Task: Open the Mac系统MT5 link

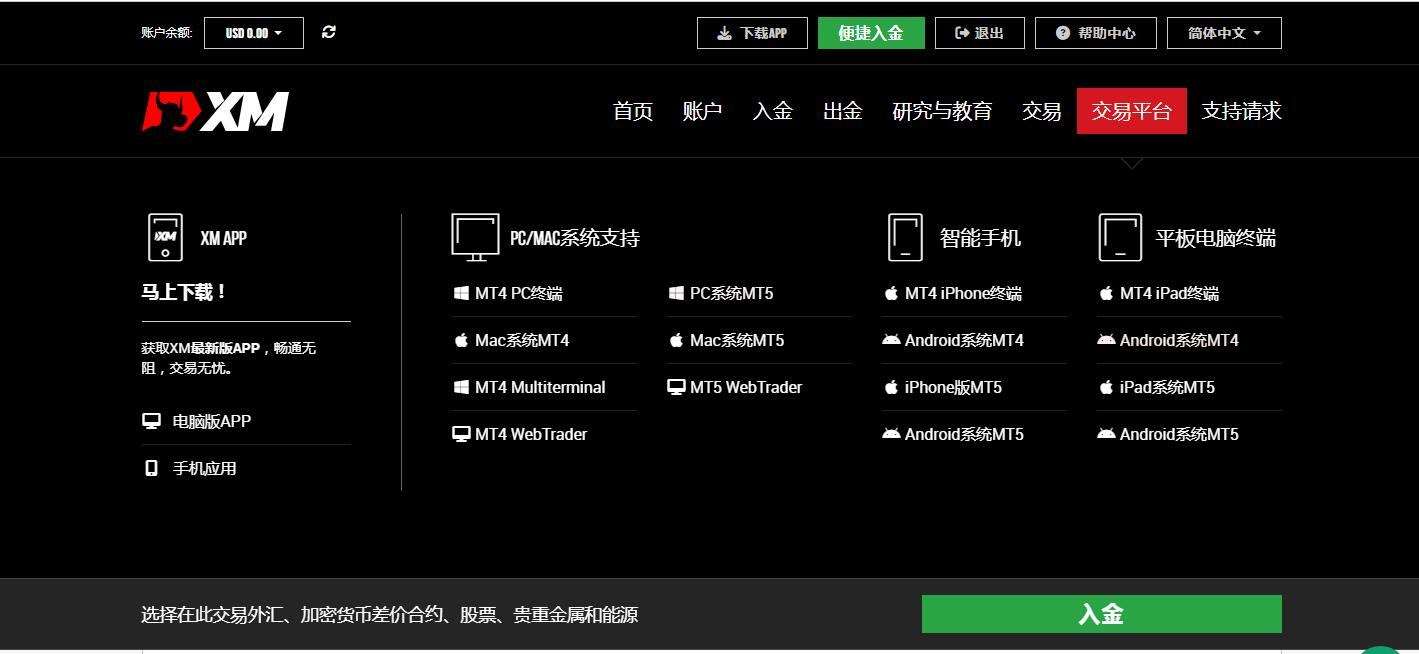Action: tap(737, 340)
